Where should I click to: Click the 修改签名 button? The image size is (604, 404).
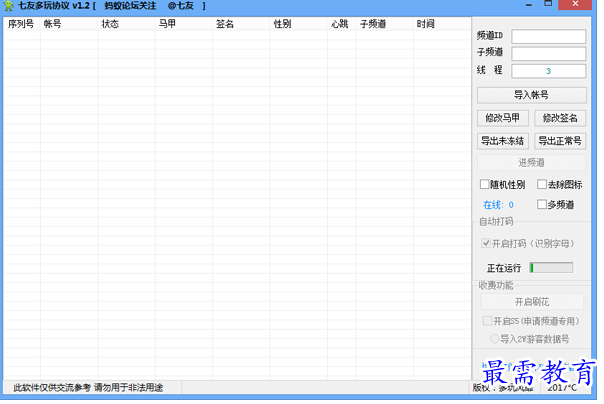coord(560,118)
